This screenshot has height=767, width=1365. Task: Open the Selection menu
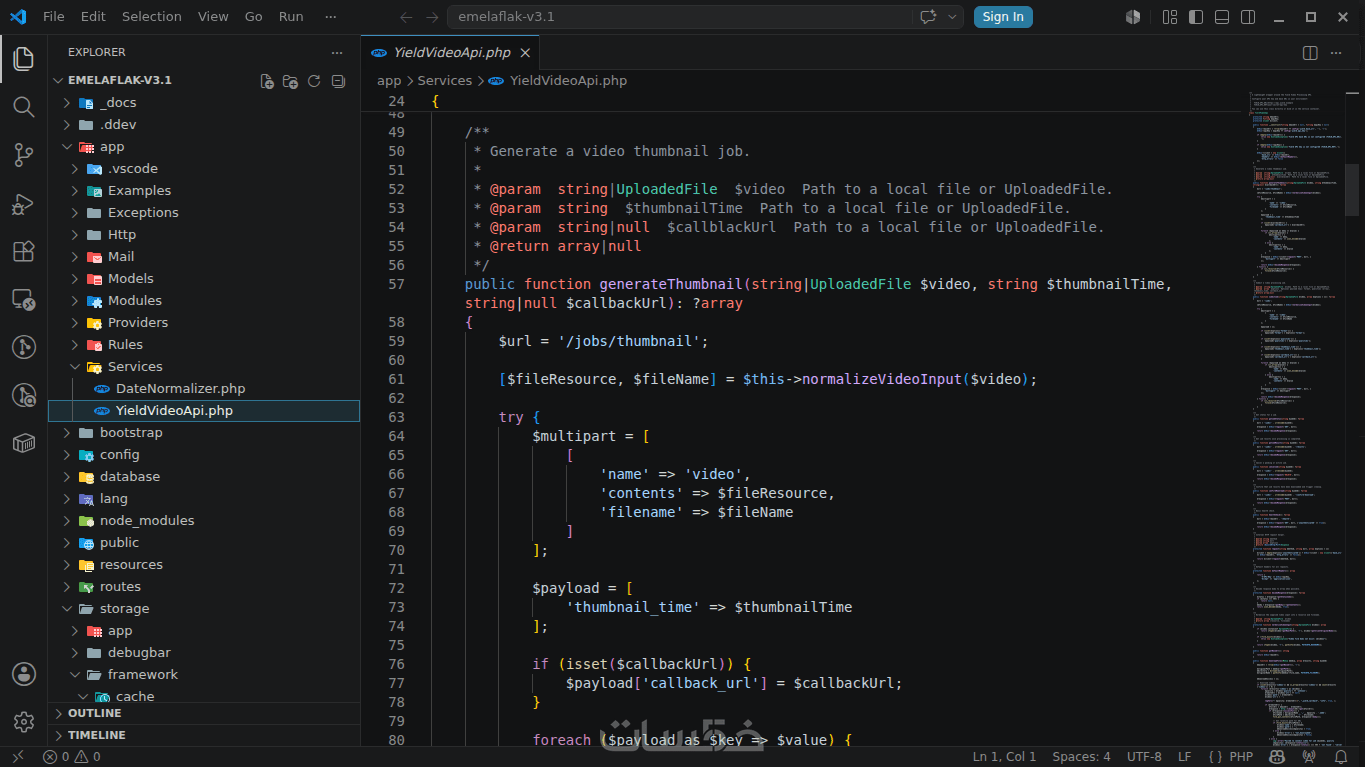point(152,17)
